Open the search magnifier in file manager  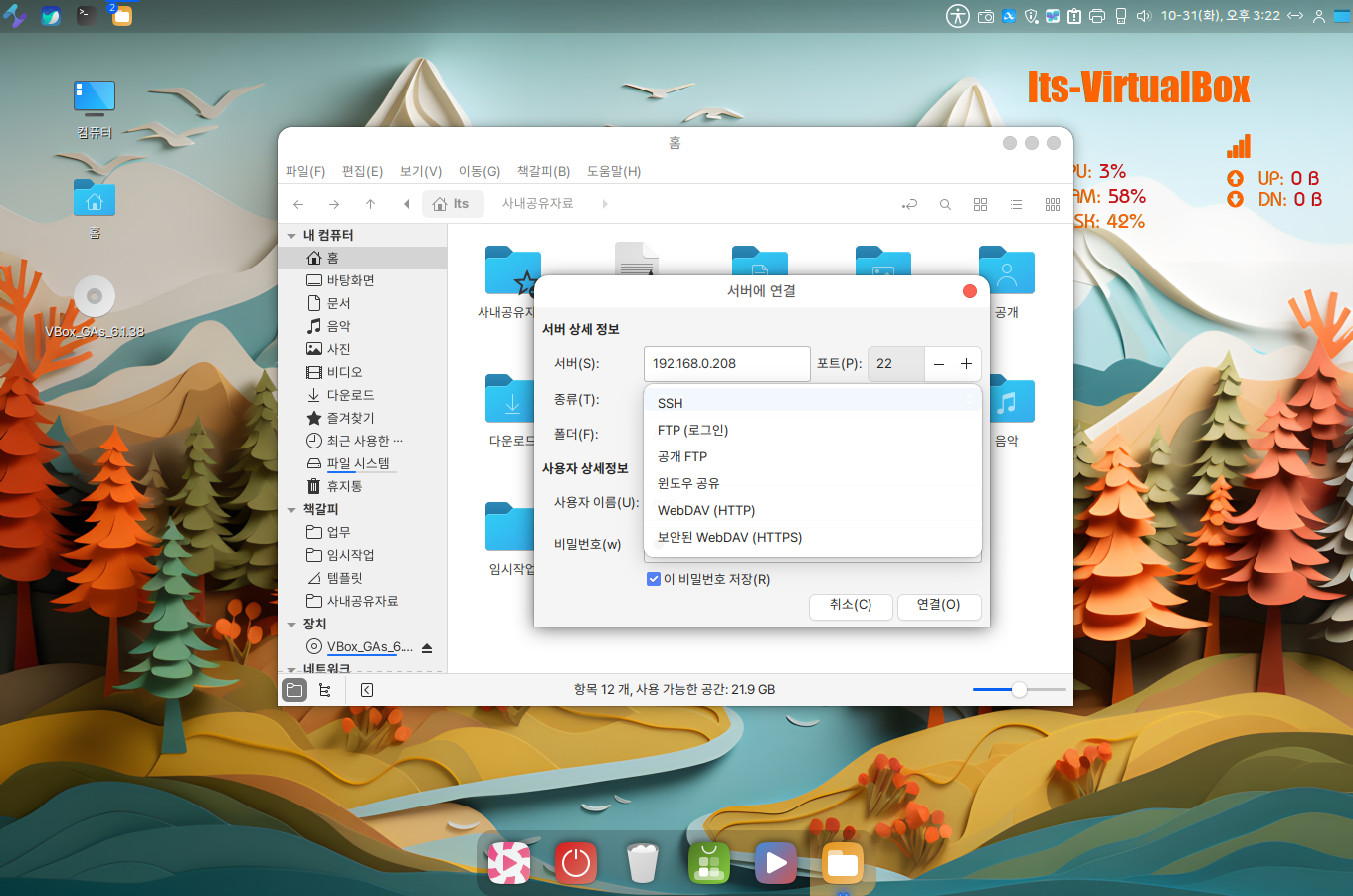945,204
